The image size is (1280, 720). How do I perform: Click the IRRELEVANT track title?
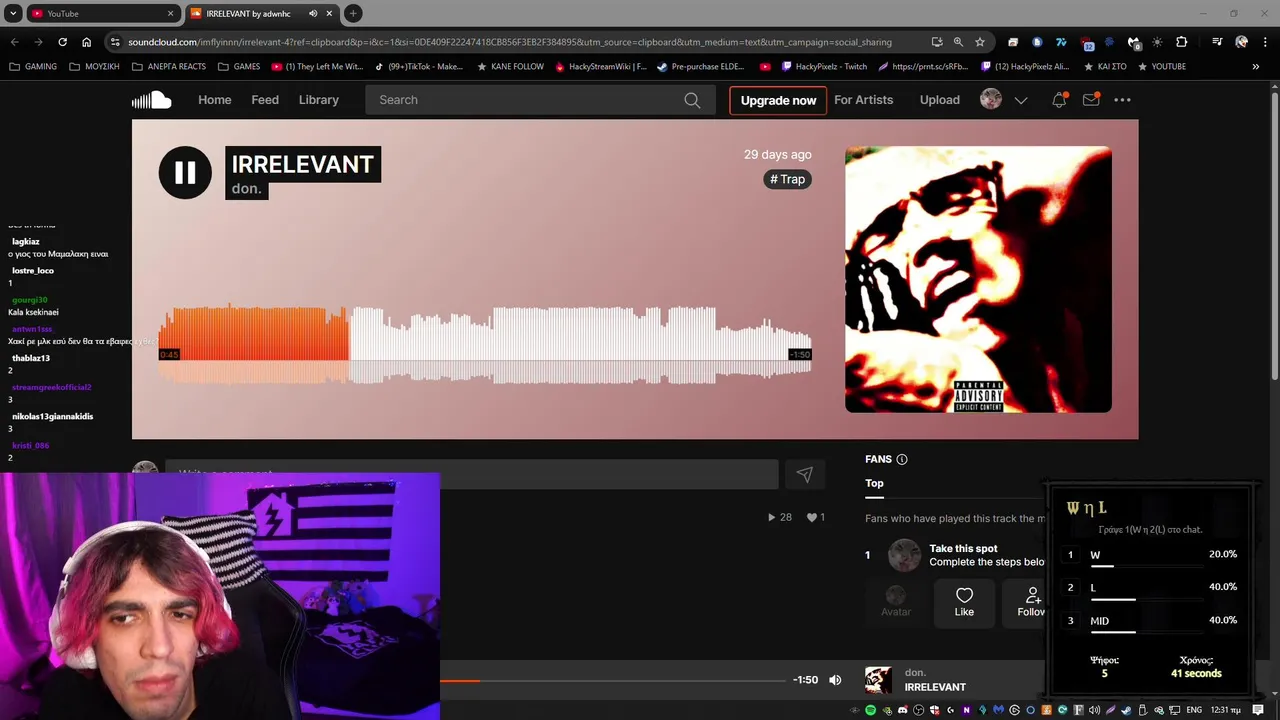(x=303, y=165)
